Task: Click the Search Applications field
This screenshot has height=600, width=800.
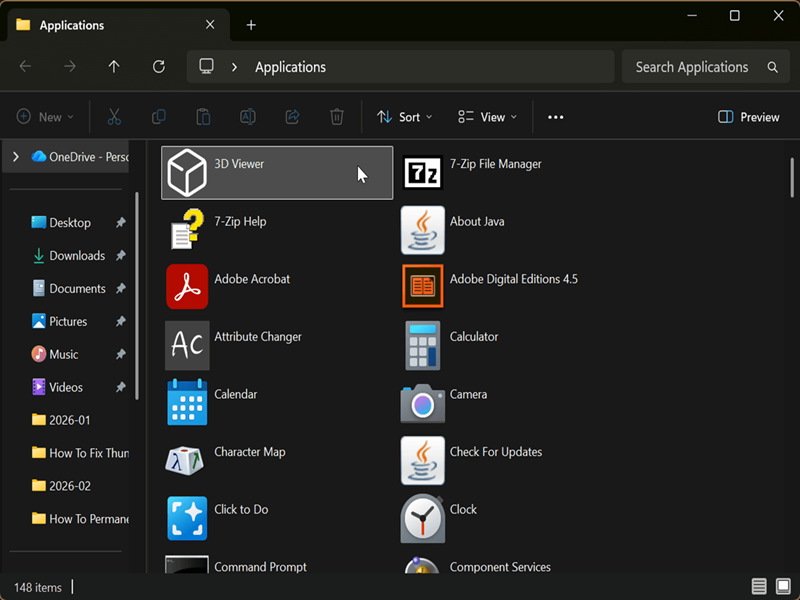Action: pyautogui.click(x=692, y=67)
